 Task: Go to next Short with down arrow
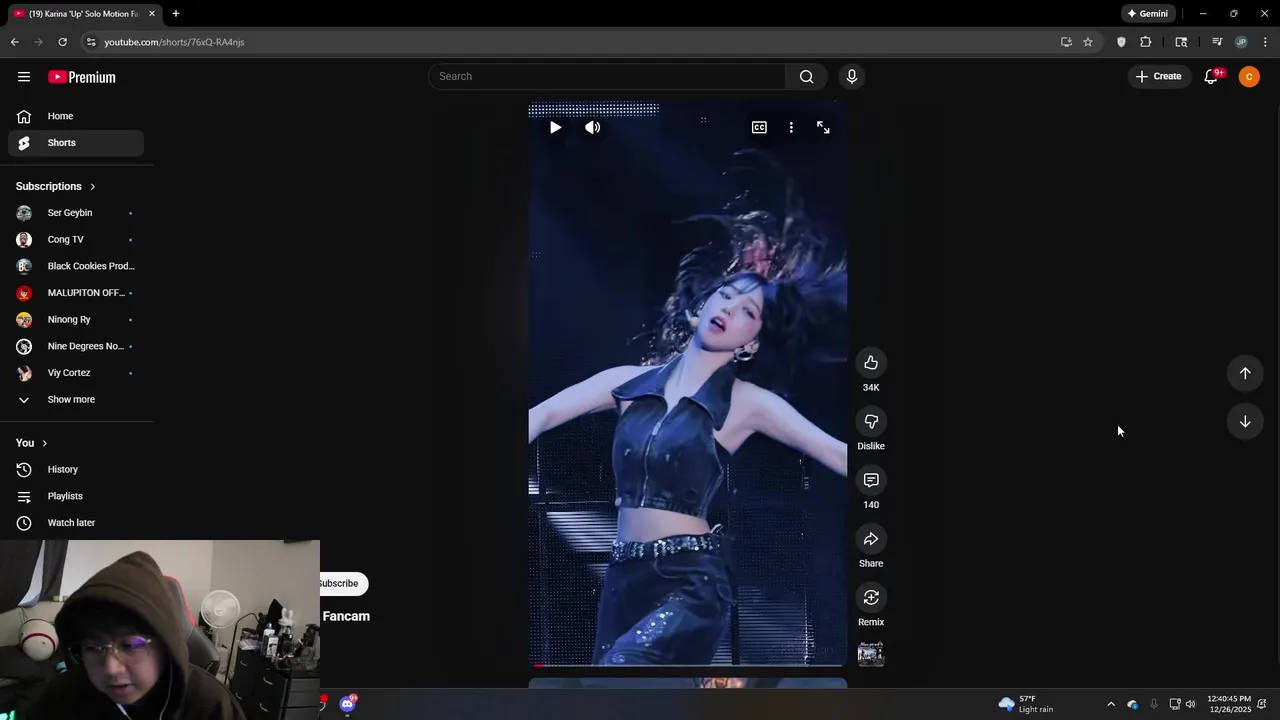[x=1245, y=422]
